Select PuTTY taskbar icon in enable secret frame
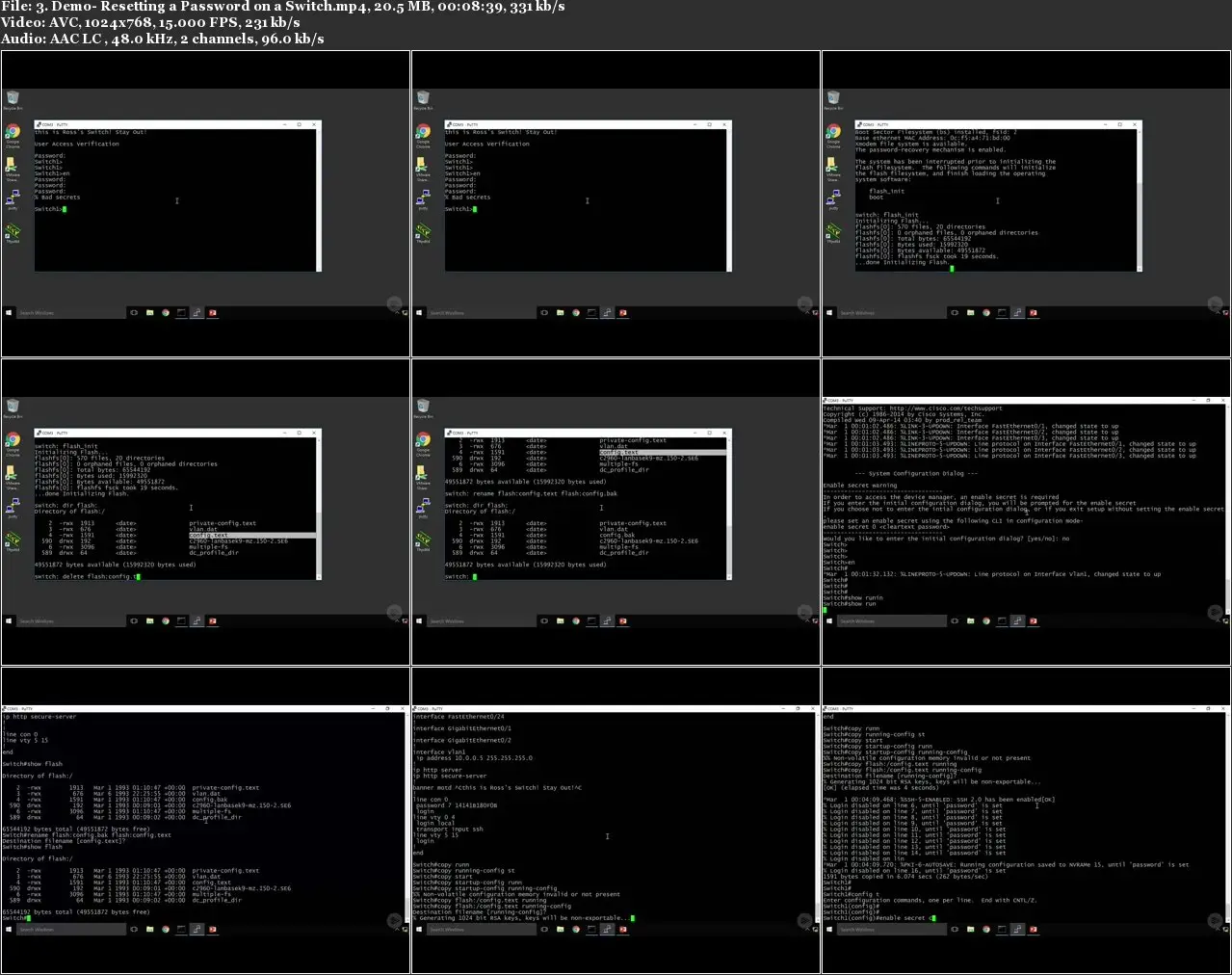This screenshot has height=975, width=1232. [x=1017, y=929]
